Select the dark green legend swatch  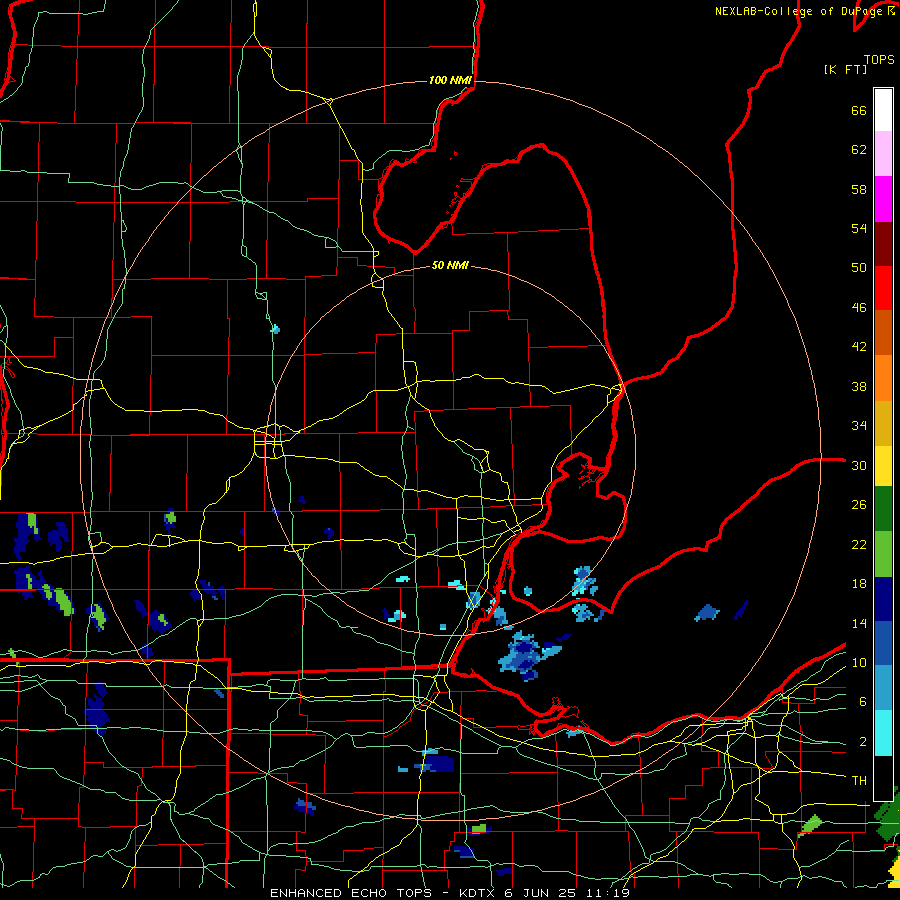pos(883,509)
